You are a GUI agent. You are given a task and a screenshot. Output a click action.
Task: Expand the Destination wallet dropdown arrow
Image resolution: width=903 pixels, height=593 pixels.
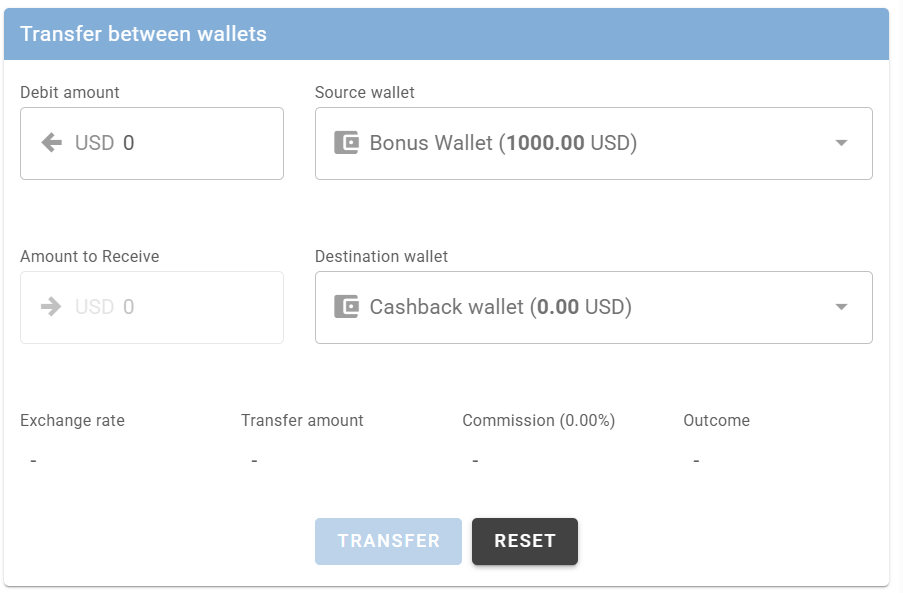(x=841, y=307)
